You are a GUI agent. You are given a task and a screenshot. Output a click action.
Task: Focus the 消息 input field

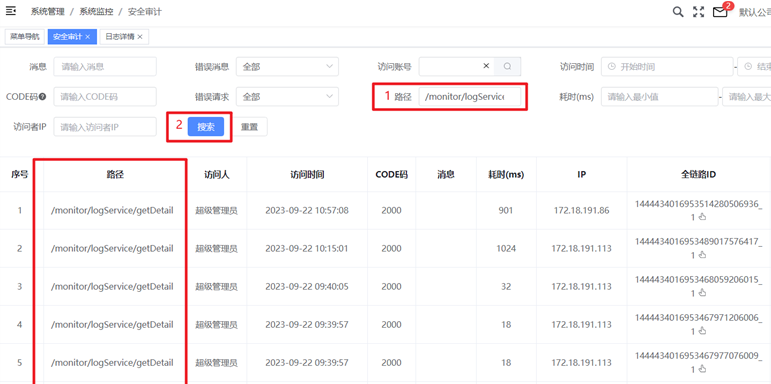click(105, 66)
